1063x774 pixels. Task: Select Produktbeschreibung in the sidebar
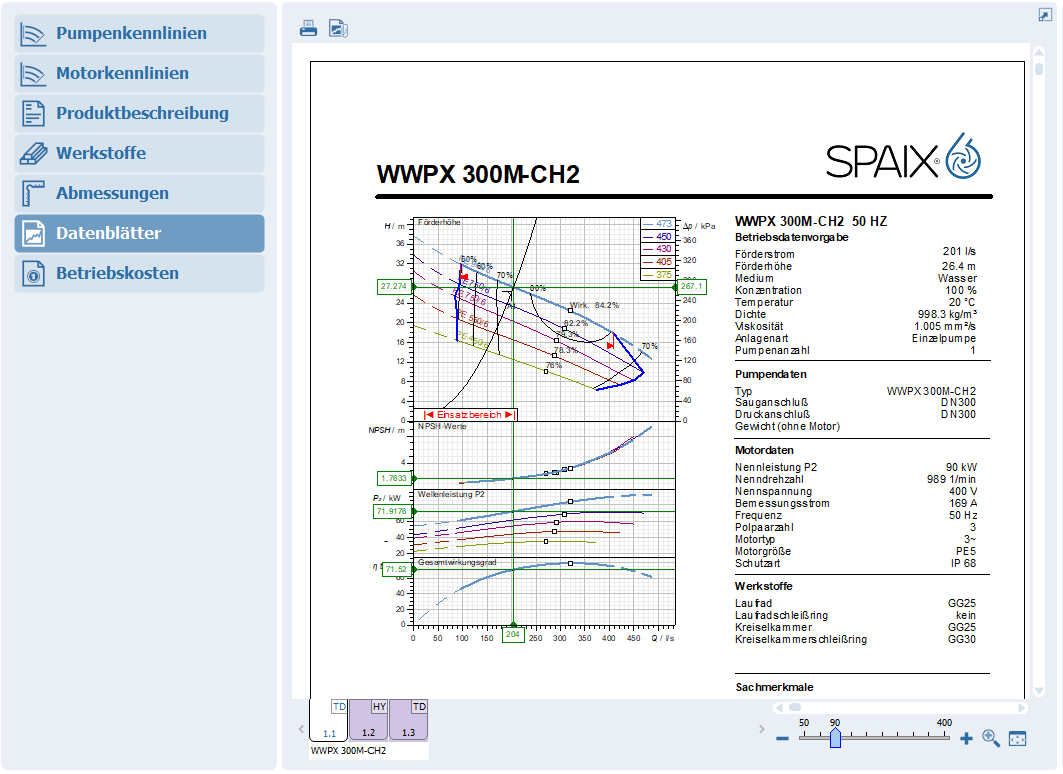point(140,113)
